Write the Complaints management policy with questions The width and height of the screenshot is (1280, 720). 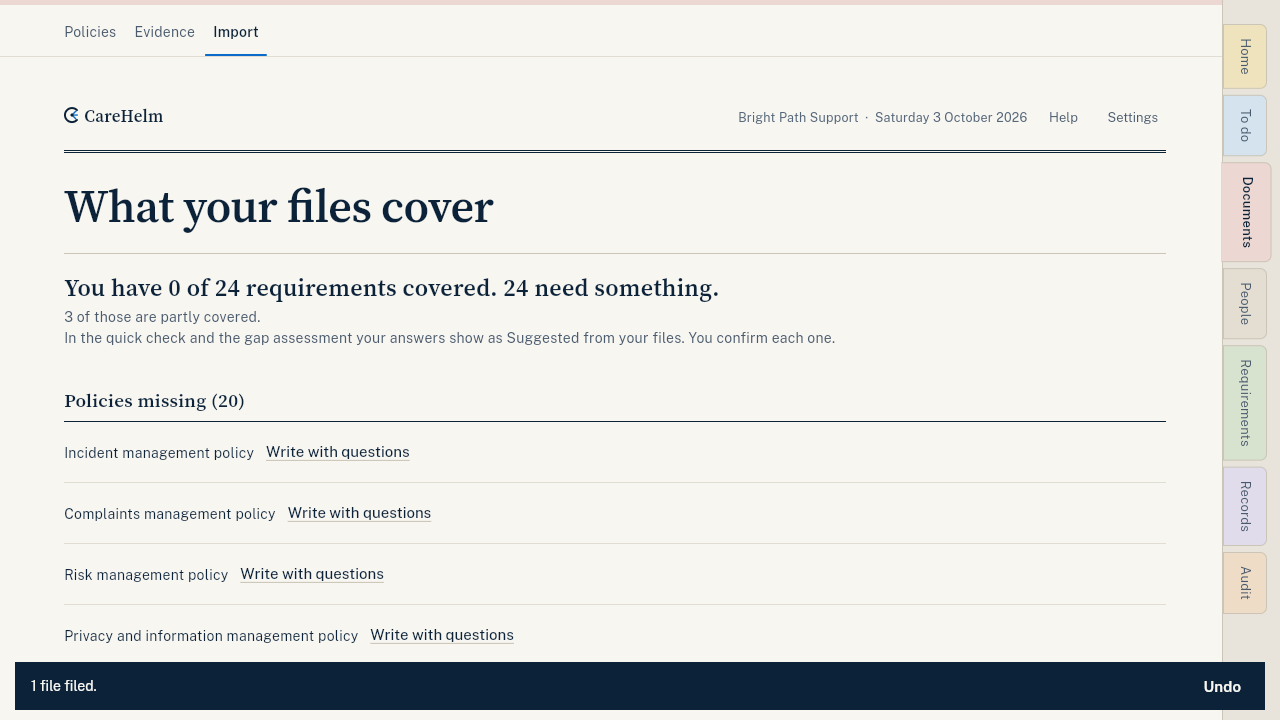[x=359, y=513]
